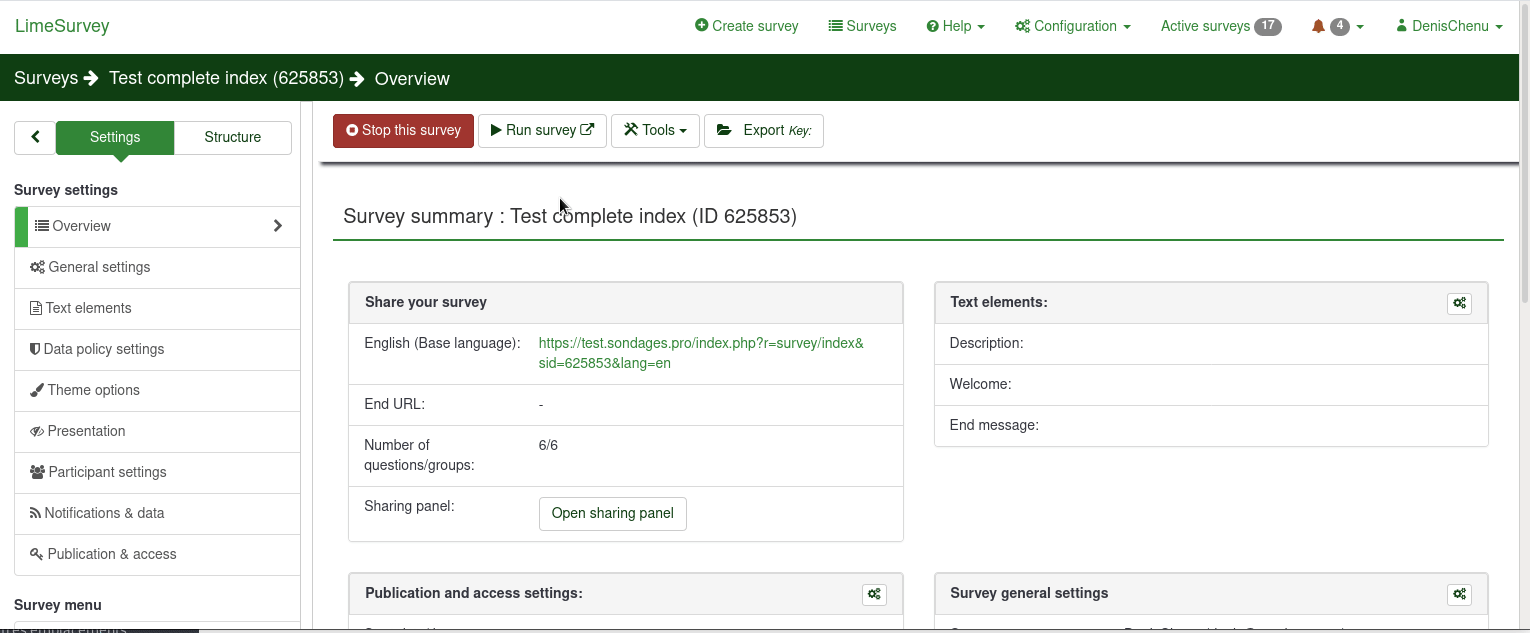Open the Configuration dropdown menu

1072,27
